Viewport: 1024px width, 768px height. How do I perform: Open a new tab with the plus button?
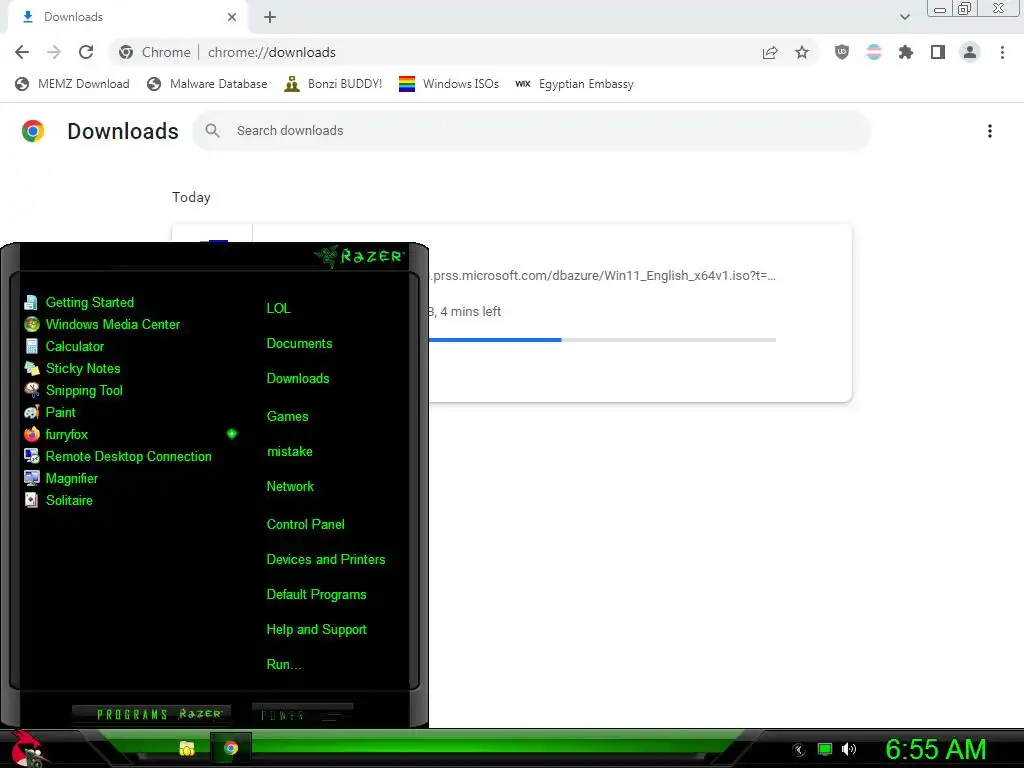coord(270,17)
